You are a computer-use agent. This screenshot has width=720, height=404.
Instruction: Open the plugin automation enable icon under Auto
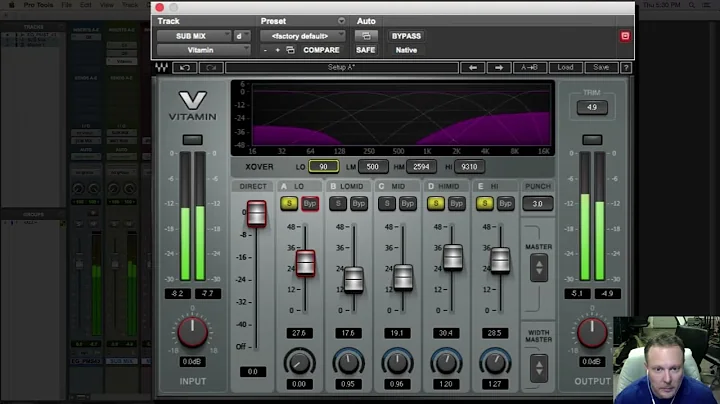click(x=366, y=36)
